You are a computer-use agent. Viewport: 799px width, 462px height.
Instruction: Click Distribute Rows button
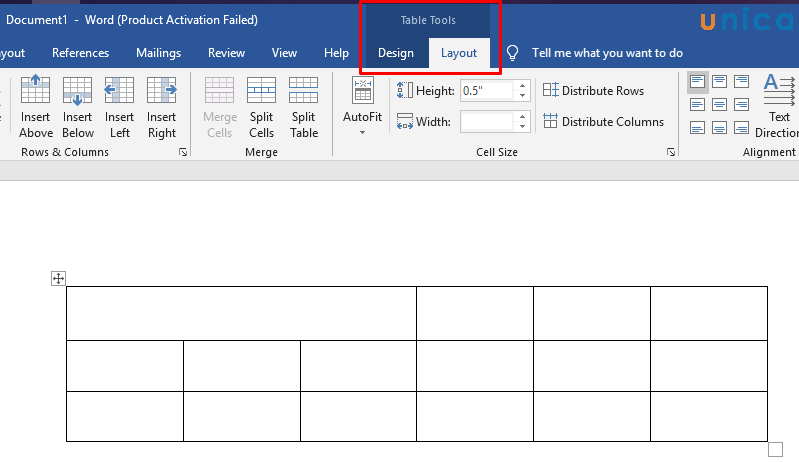(593, 91)
